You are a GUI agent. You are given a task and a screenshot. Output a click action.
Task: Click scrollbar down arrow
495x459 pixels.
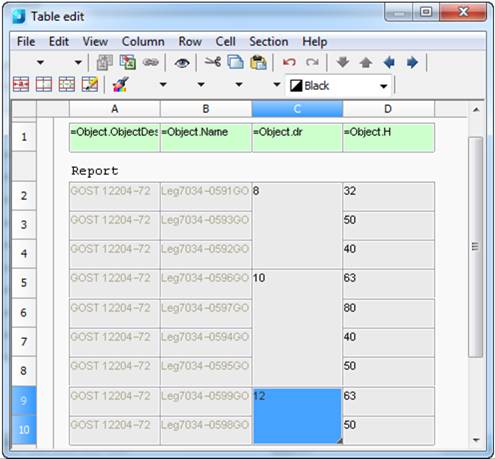click(x=476, y=440)
